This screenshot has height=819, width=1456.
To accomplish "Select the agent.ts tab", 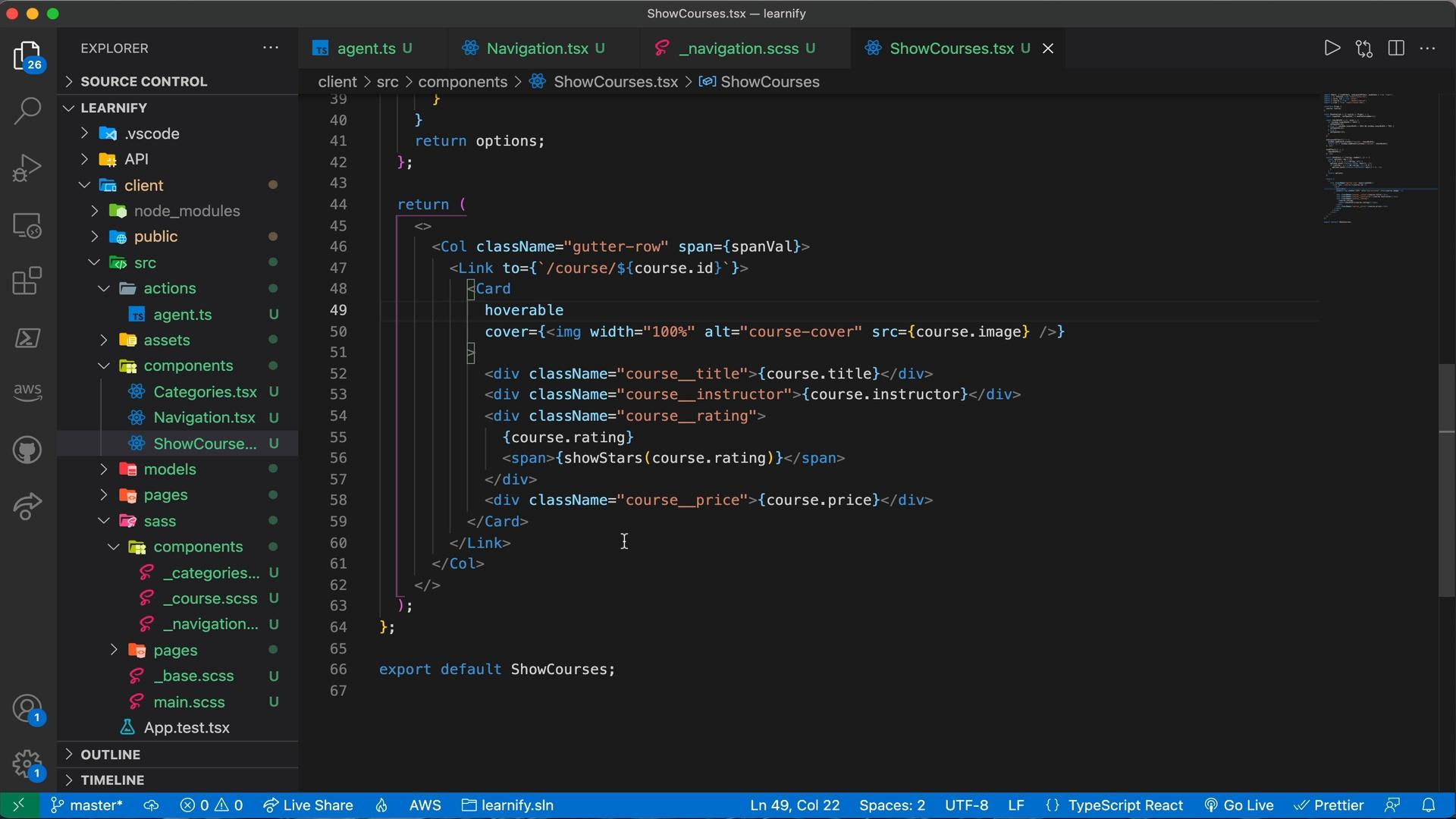I will 365,49.
